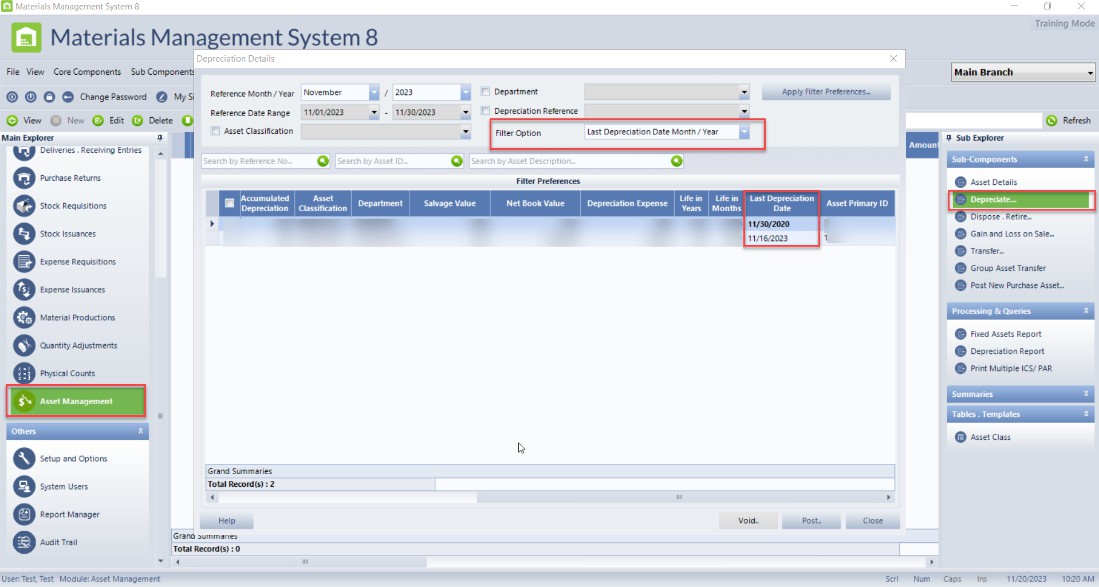Open the Main Branch dropdown
The height and width of the screenshot is (587, 1099).
pos(1089,73)
